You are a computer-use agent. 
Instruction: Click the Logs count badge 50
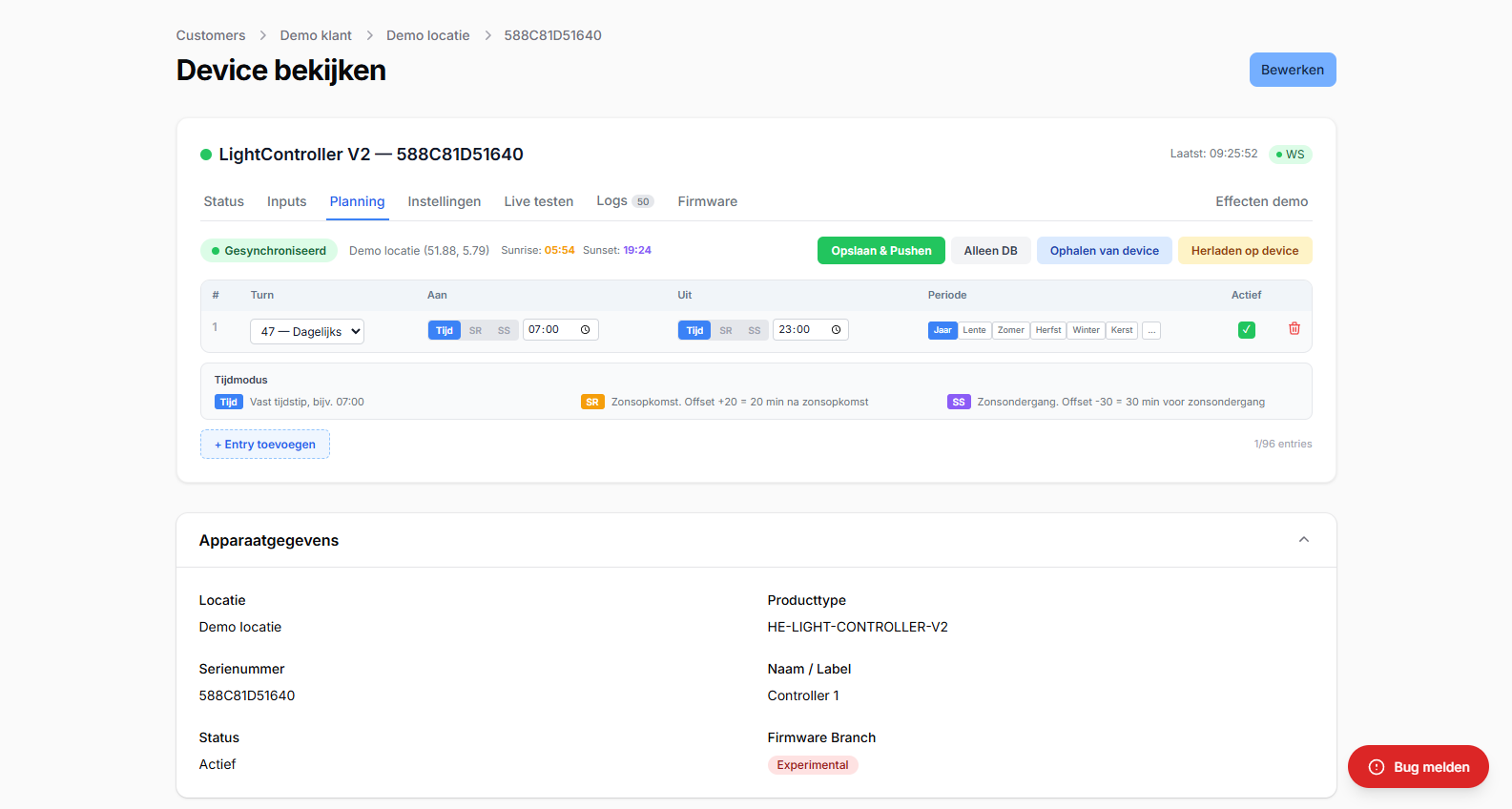[x=643, y=202]
